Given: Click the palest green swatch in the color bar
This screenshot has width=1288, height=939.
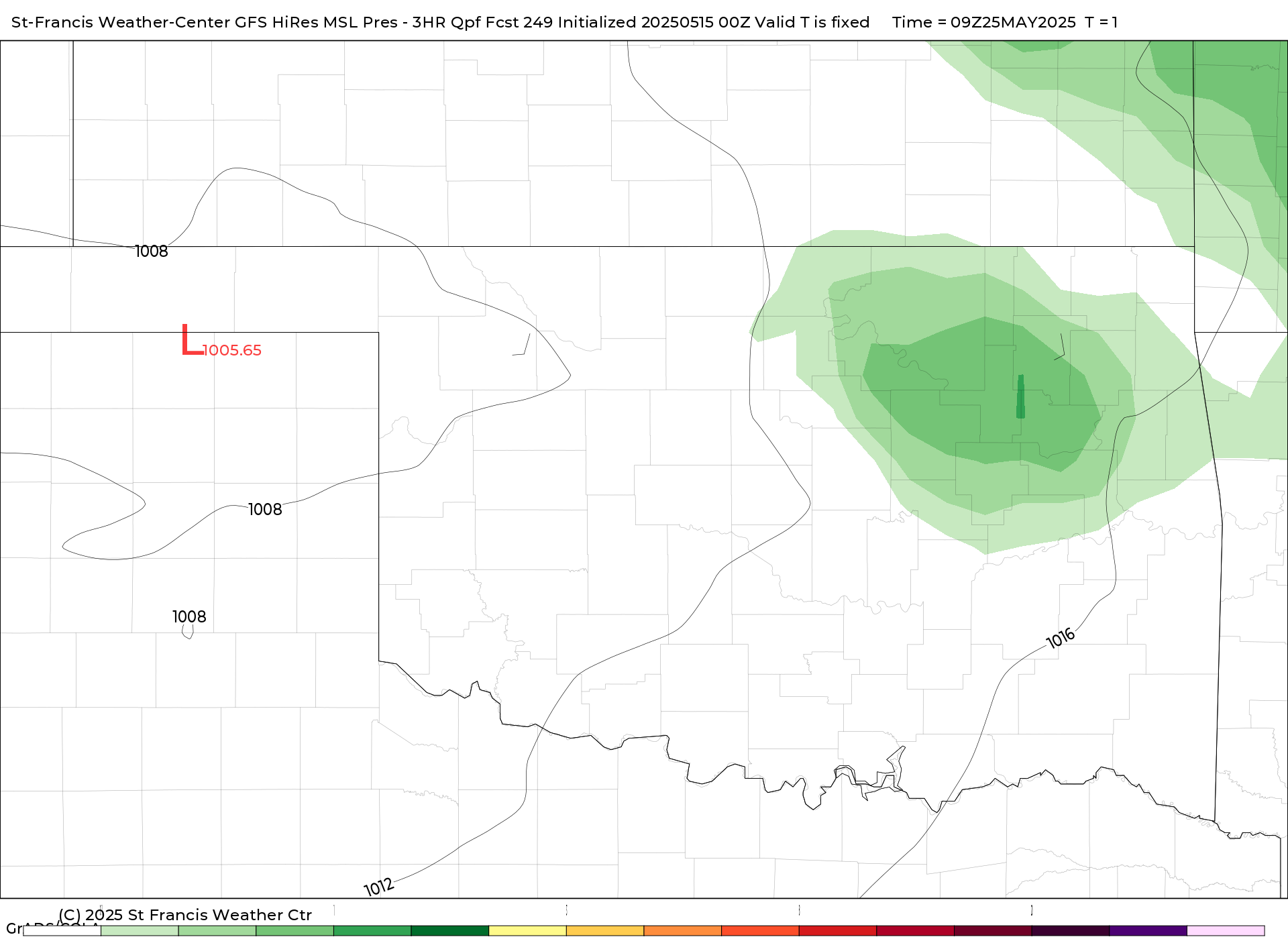Looking at the screenshot, I should [x=140, y=931].
